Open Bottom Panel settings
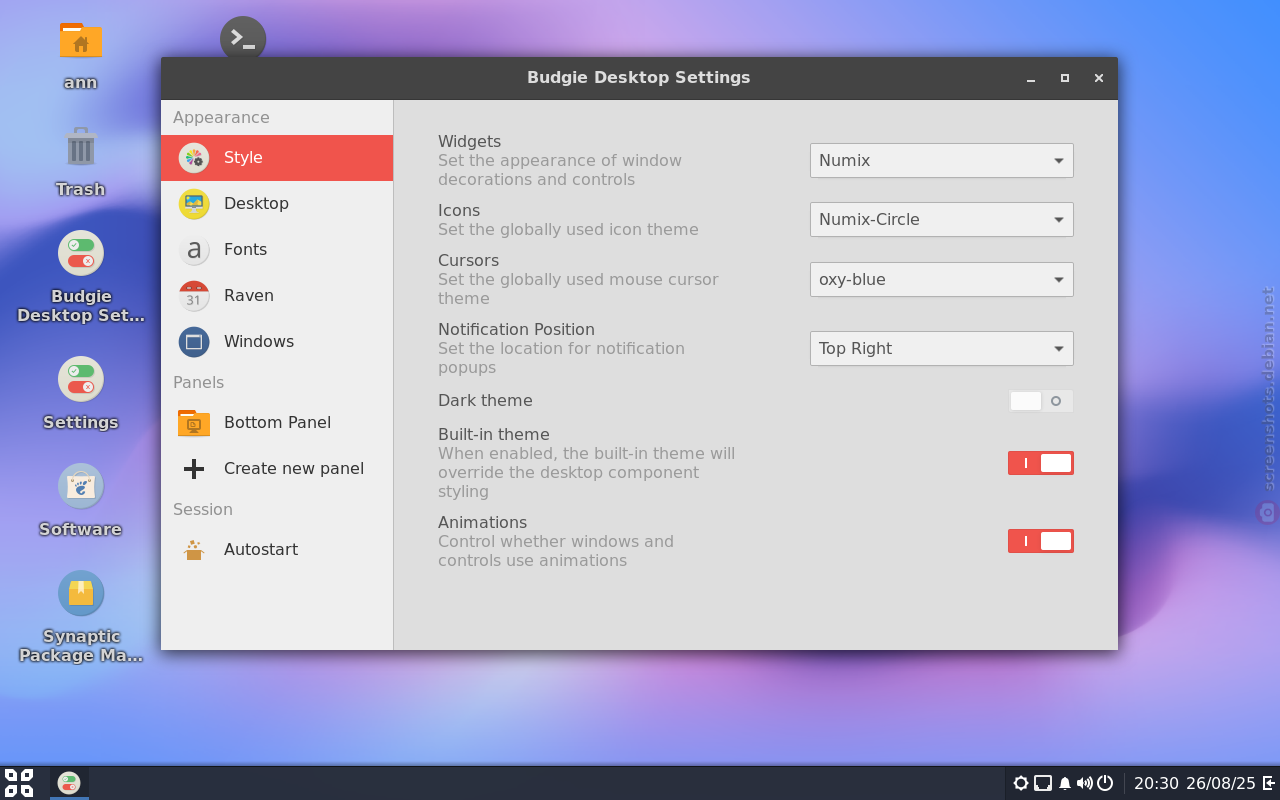Viewport: 1280px width, 800px height. [277, 423]
